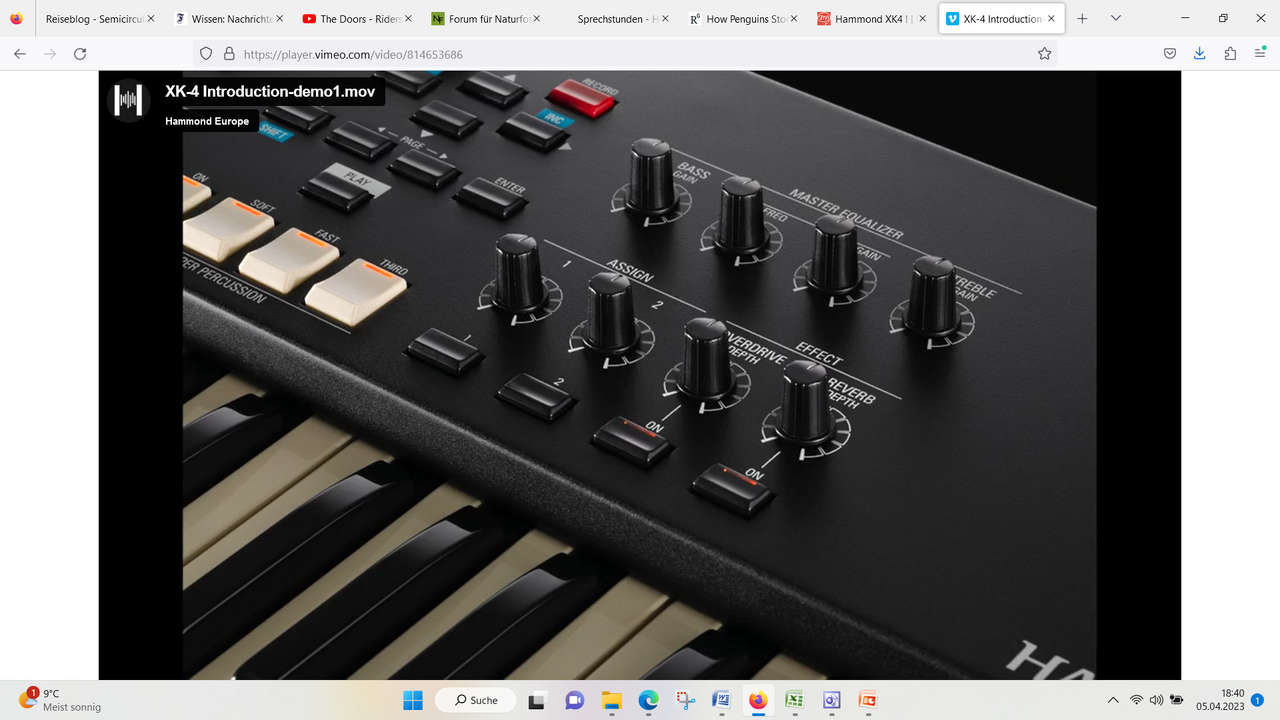Open the Firefox extensions menu
This screenshot has width=1280, height=720.
(x=1230, y=54)
